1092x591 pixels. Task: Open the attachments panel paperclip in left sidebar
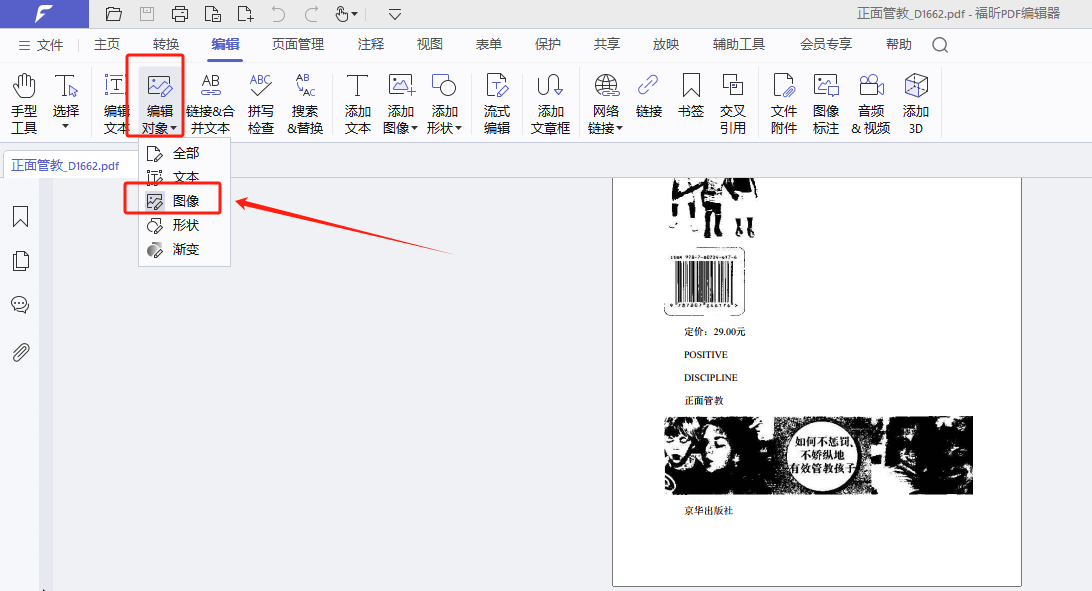pyautogui.click(x=20, y=352)
